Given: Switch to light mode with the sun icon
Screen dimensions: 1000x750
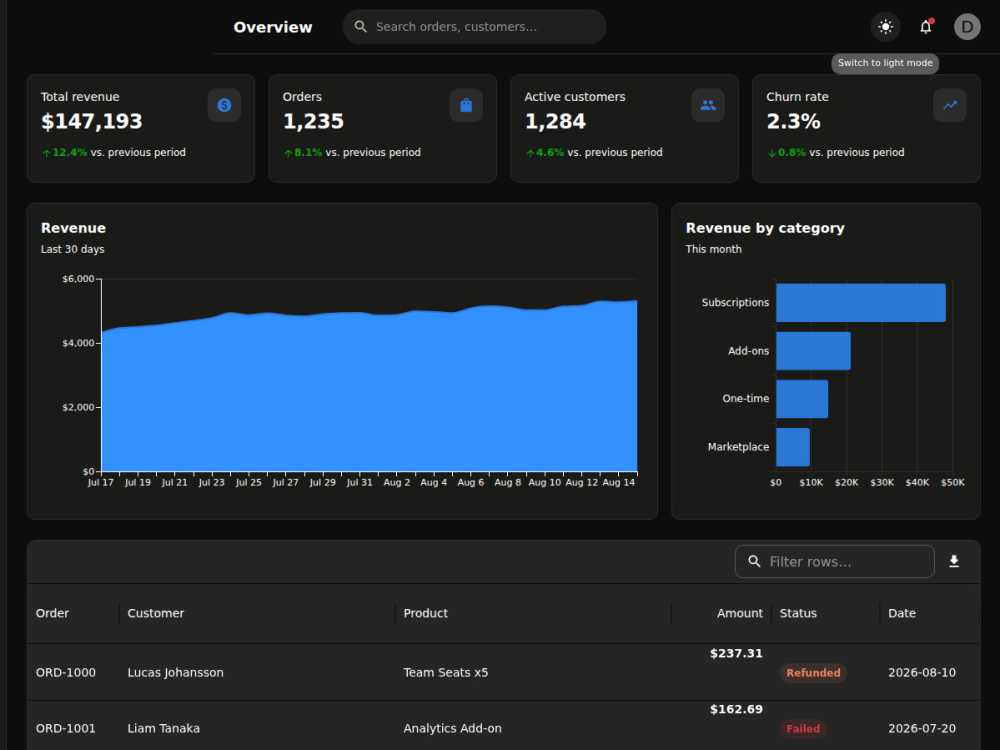Looking at the screenshot, I should [x=885, y=27].
